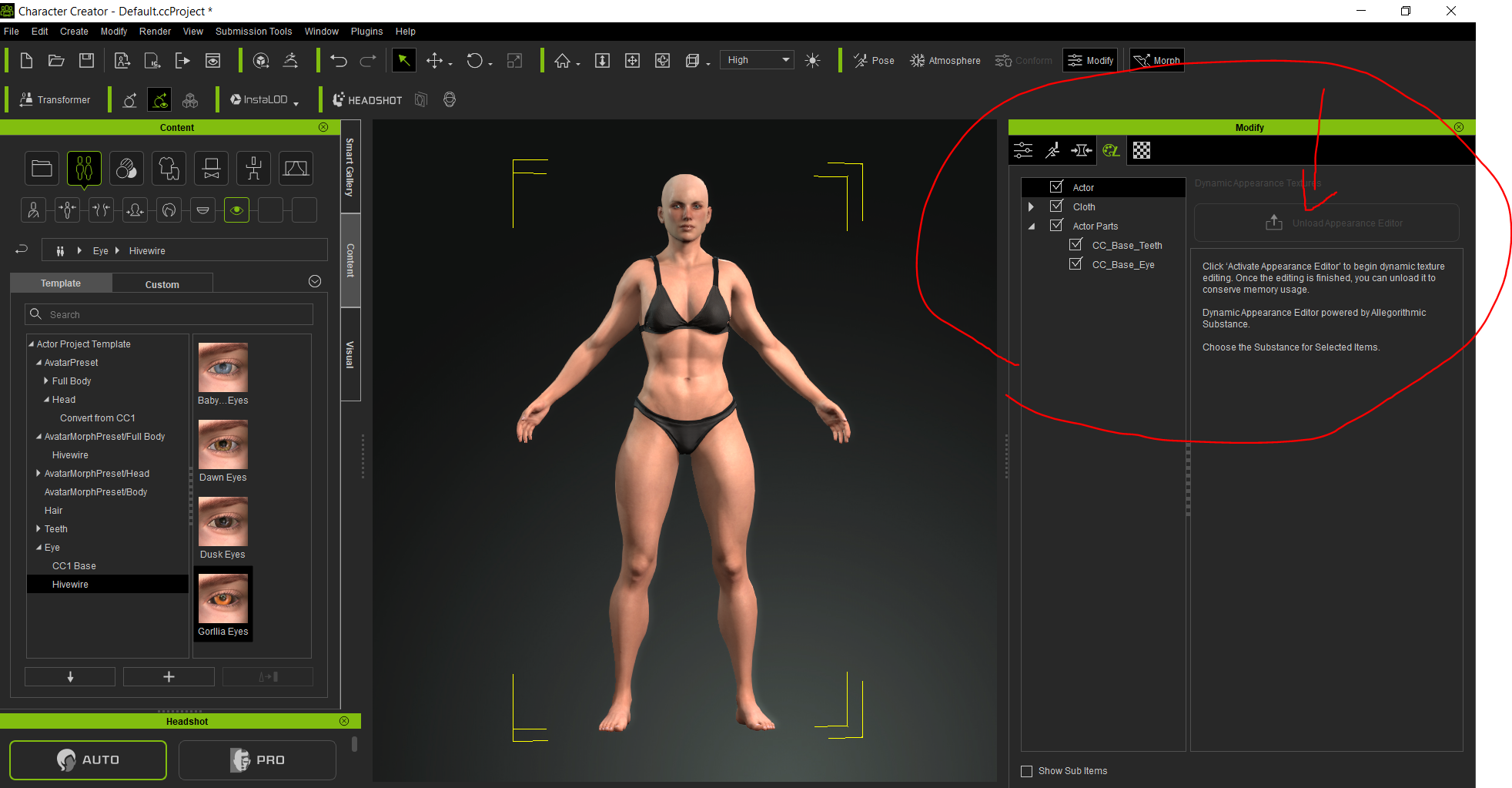The width and height of the screenshot is (1512, 788).
Task: Toggle the Cloth checkbox
Action: tap(1056, 206)
